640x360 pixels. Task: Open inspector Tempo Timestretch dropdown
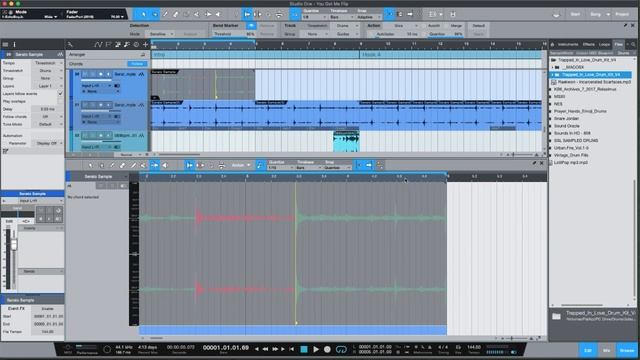[48, 63]
